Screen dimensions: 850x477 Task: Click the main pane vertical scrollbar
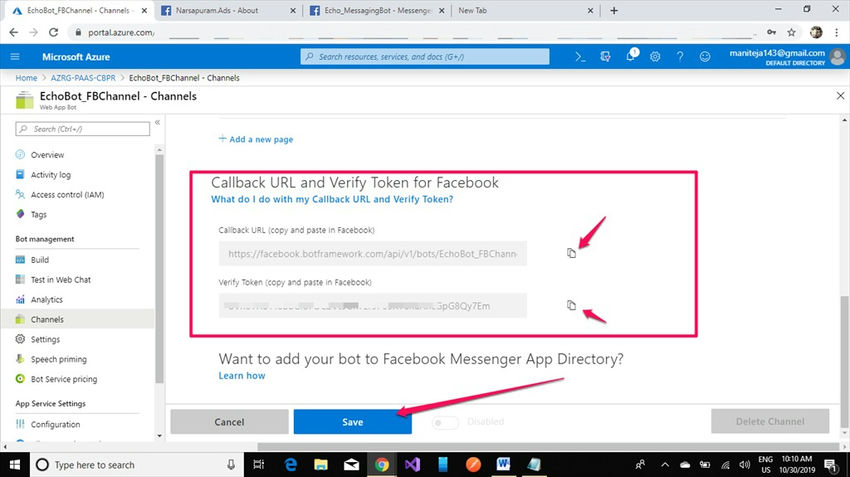[844, 360]
